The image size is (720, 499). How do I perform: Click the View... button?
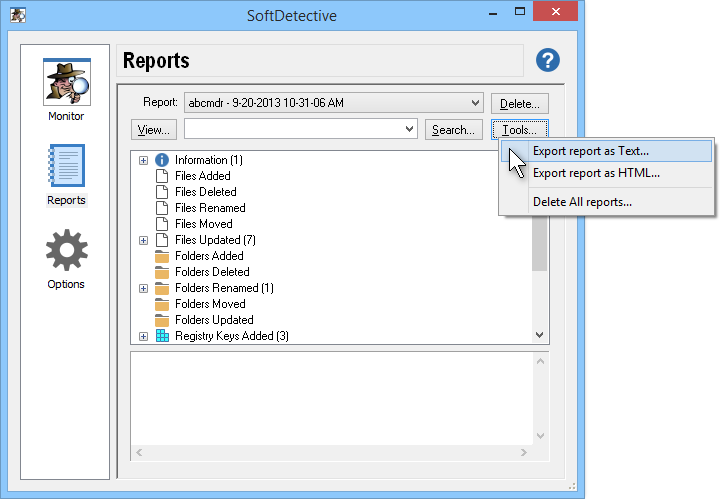tap(154, 130)
